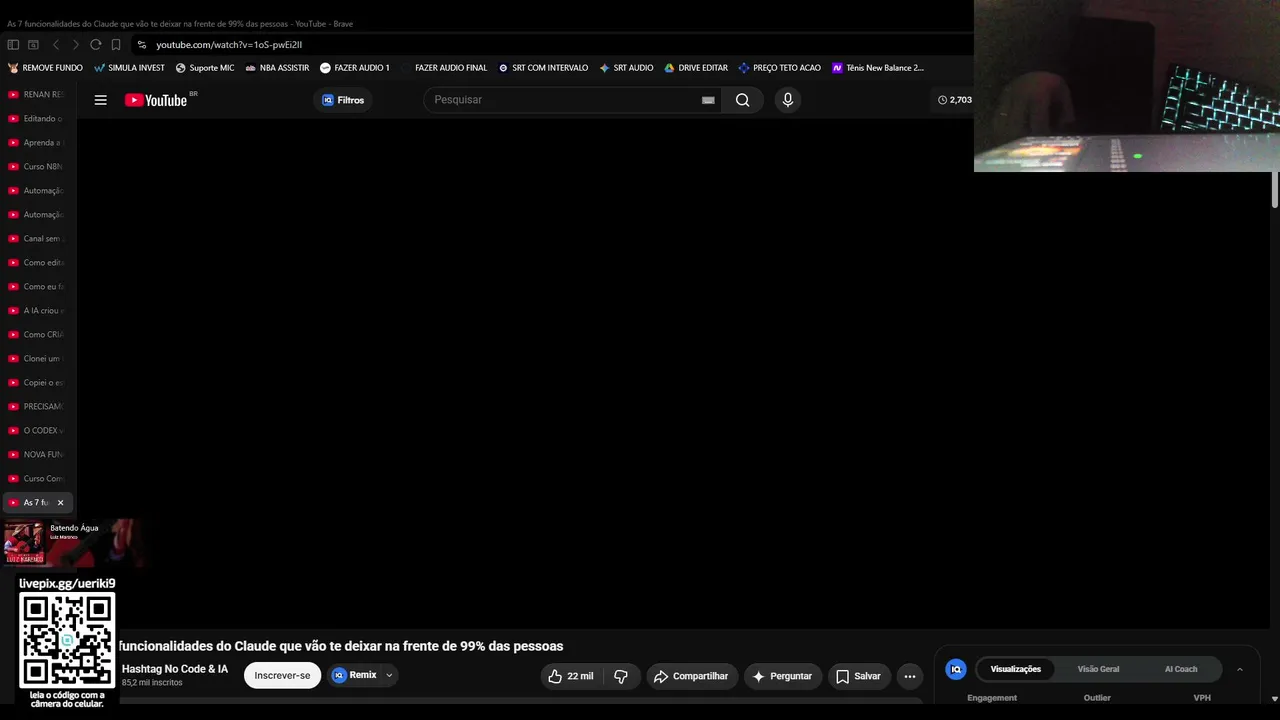
Task: Open more actions three-dot menu
Action: coord(910,676)
